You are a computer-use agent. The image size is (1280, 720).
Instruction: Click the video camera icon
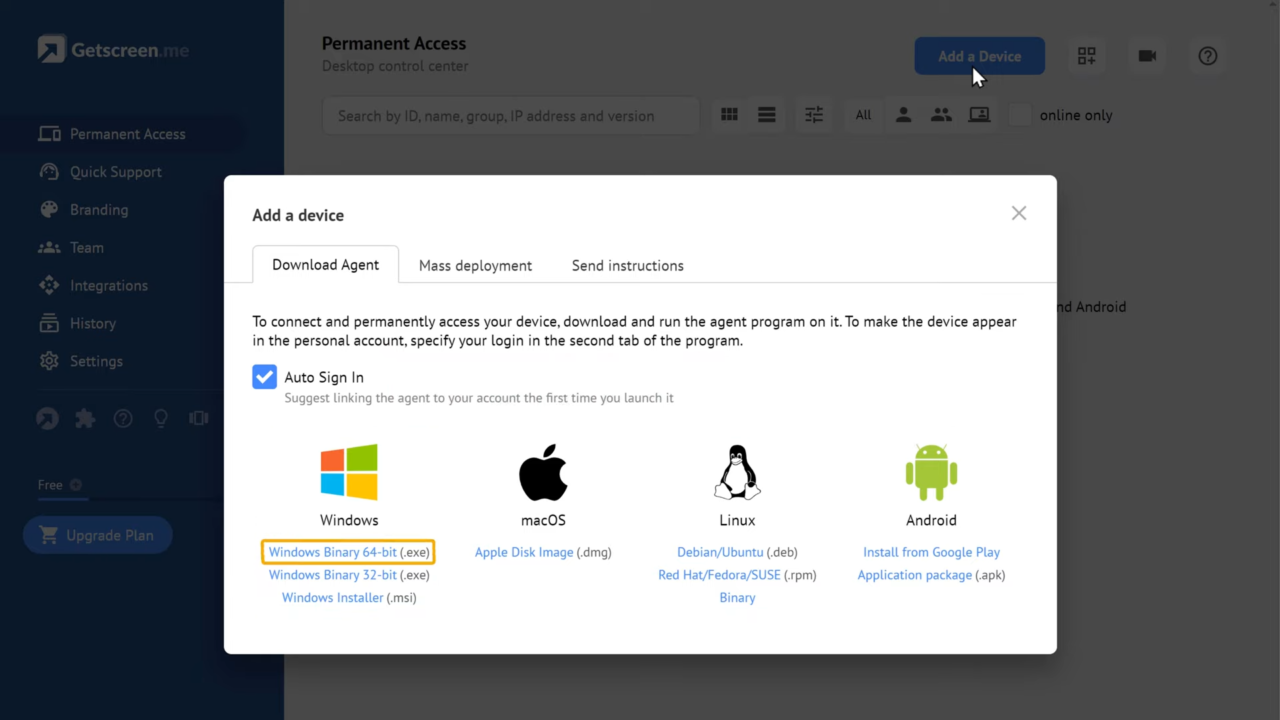pyautogui.click(x=1147, y=56)
